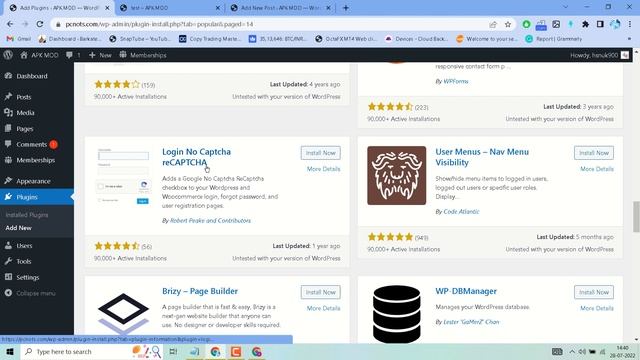Share this page from address bar
640x360 pixels.
[493, 24]
